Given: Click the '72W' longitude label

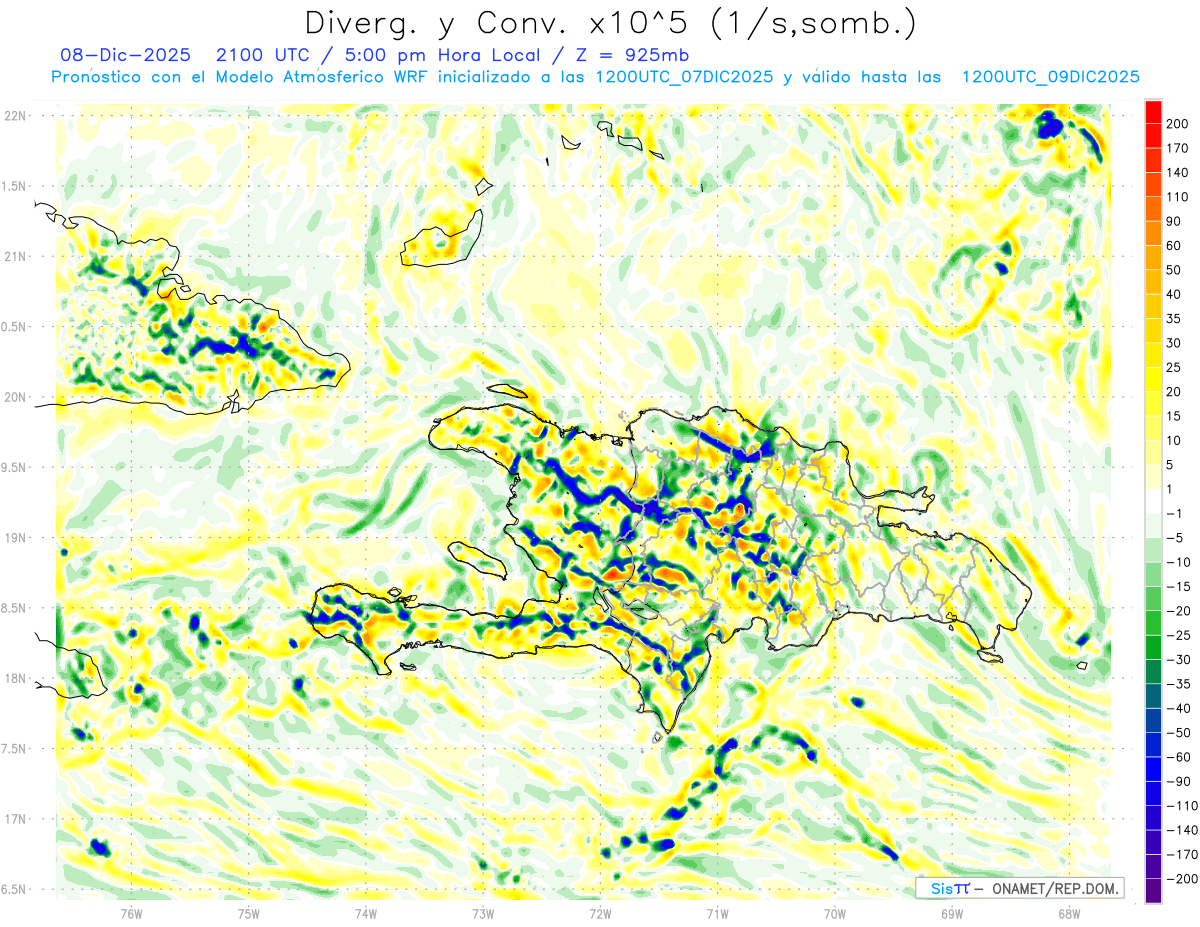Looking at the screenshot, I should tap(600, 913).
